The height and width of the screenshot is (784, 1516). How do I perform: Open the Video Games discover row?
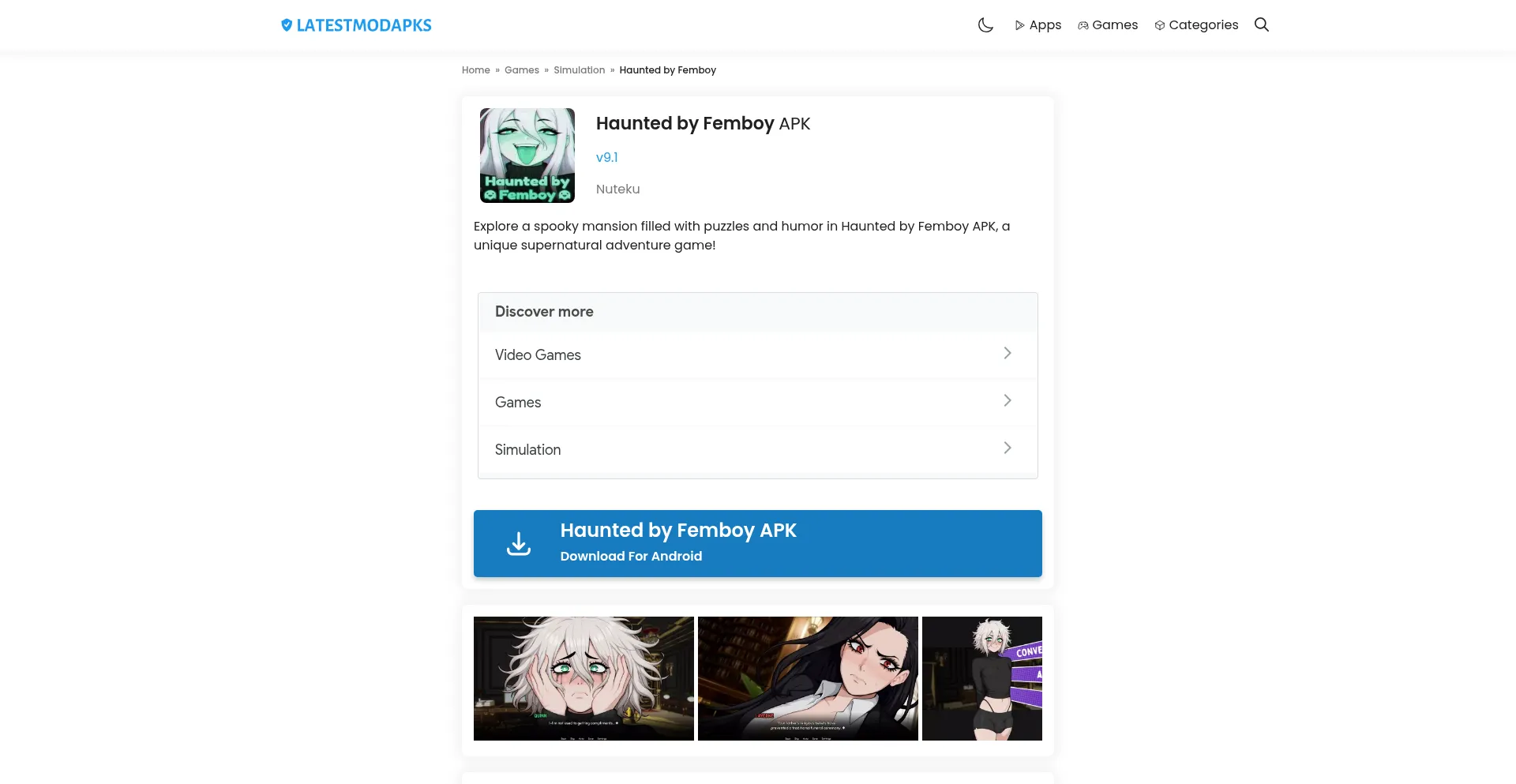pyautogui.click(x=758, y=355)
